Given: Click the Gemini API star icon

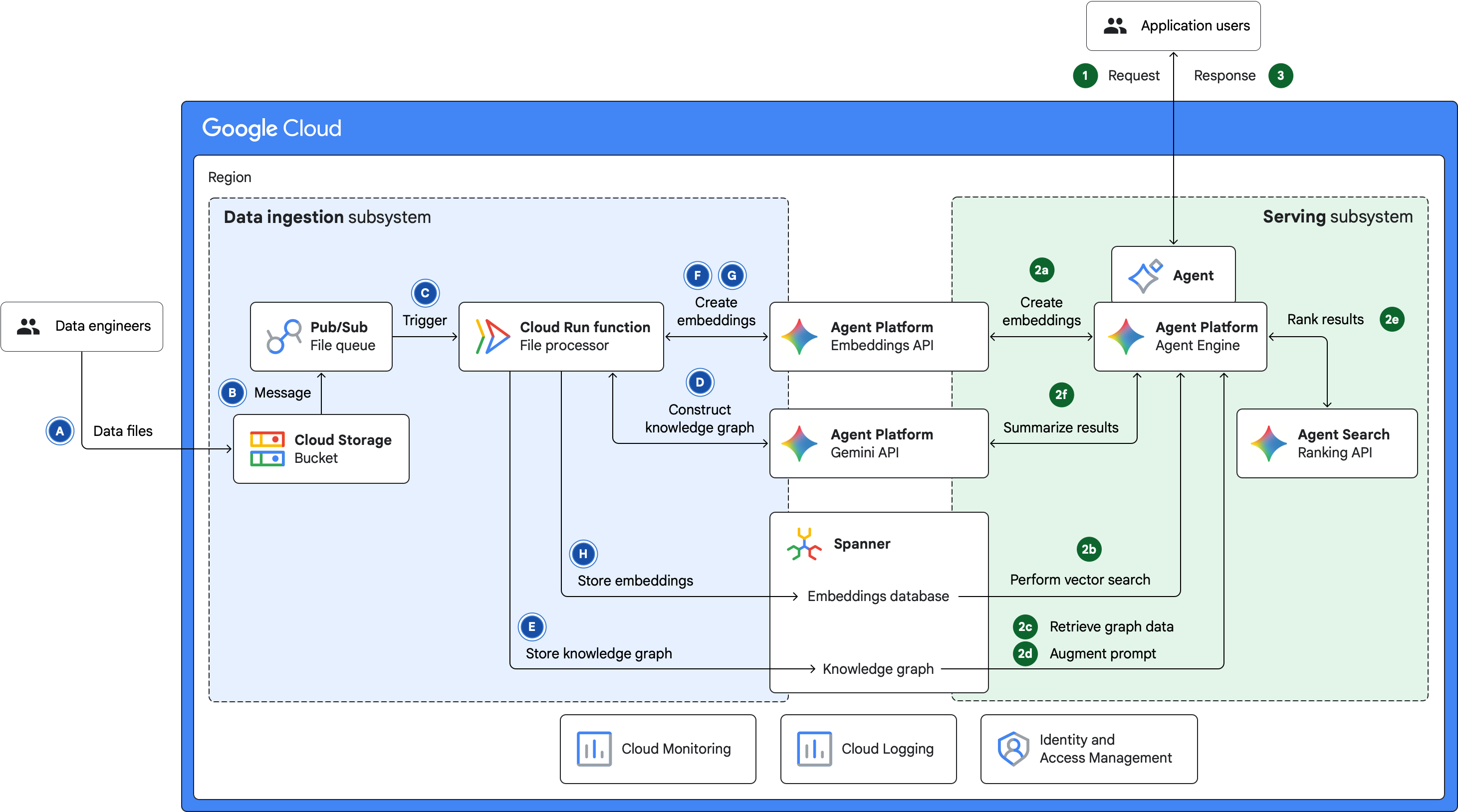Looking at the screenshot, I should tap(799, 443).
